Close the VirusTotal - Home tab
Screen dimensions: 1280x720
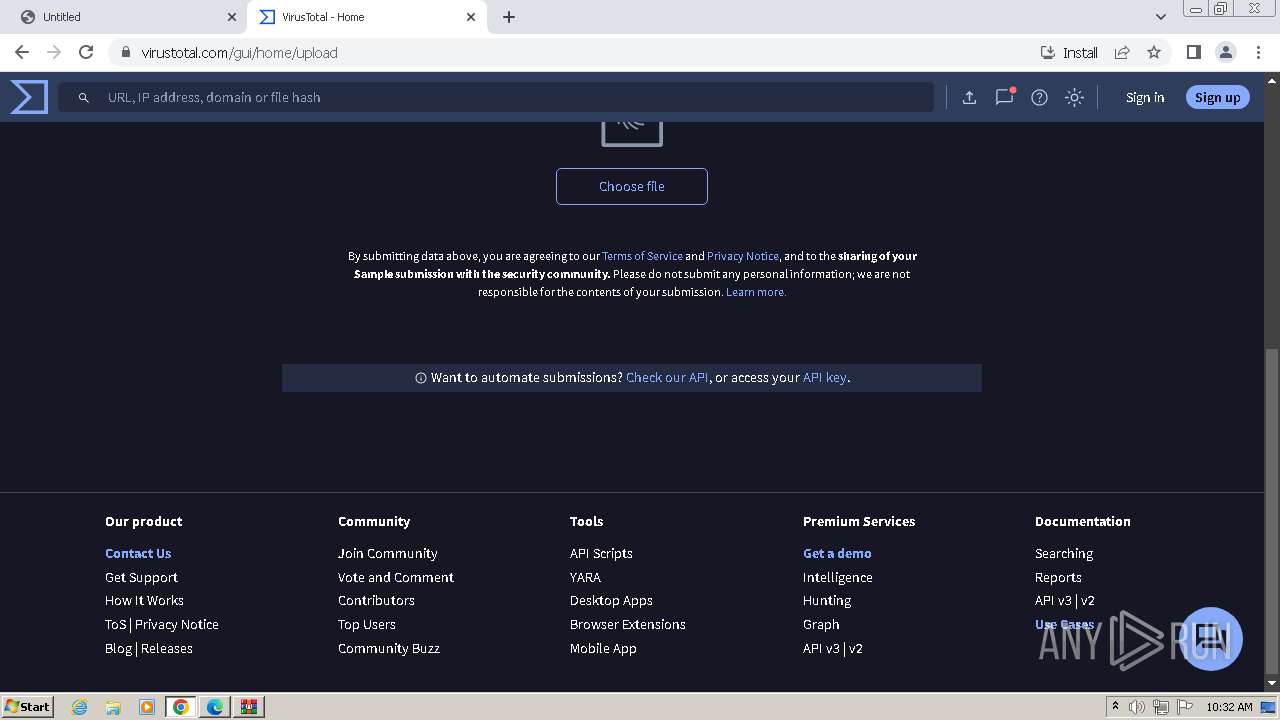(471, 17)
